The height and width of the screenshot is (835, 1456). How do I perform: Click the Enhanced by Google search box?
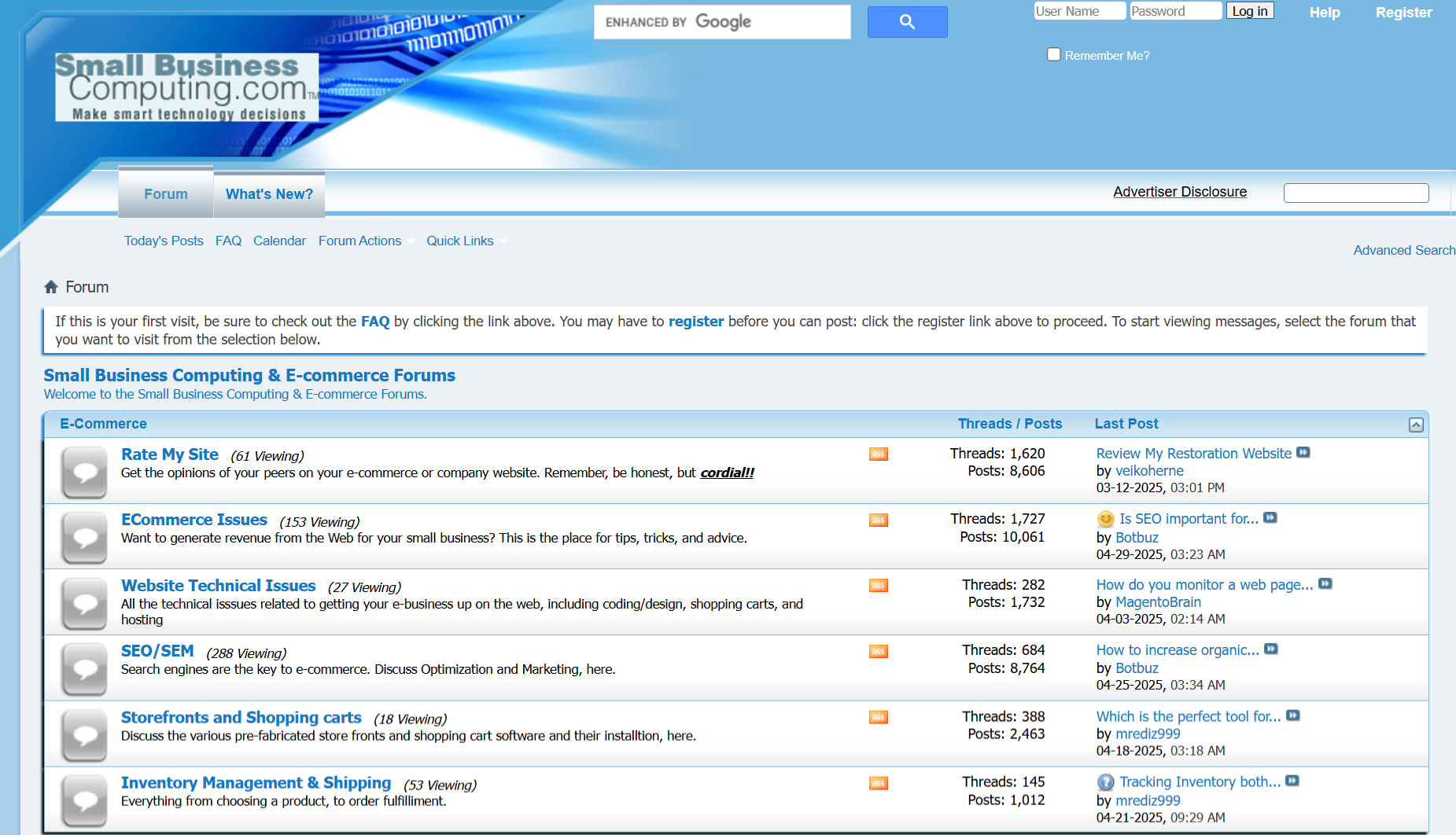click(722, 22)
